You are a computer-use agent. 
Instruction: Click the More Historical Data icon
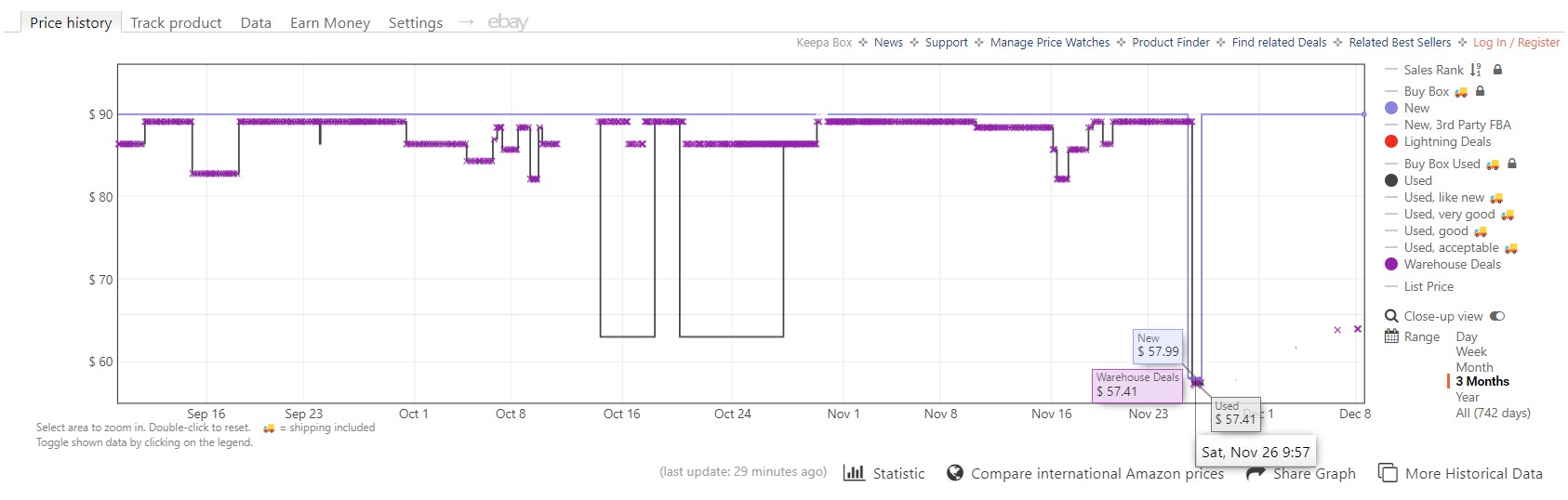pyautogui.click(x=1388, y=473)
